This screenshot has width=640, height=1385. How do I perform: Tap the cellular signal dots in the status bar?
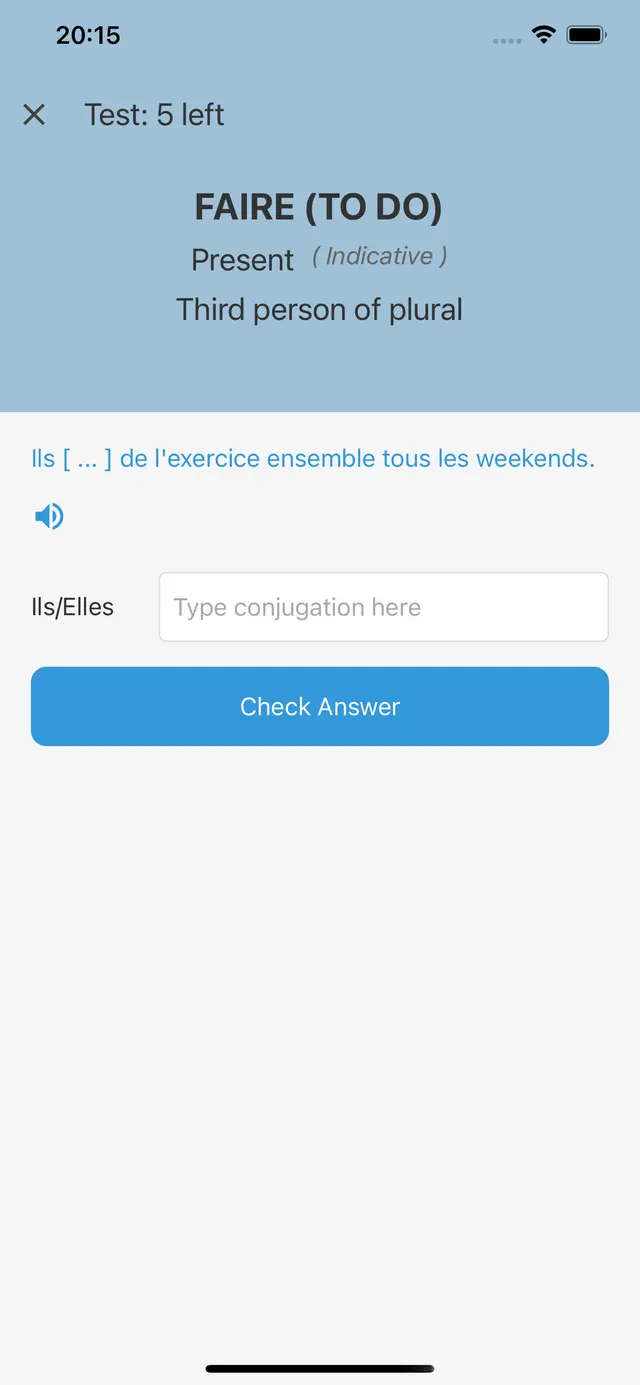(x=507, y=41)
